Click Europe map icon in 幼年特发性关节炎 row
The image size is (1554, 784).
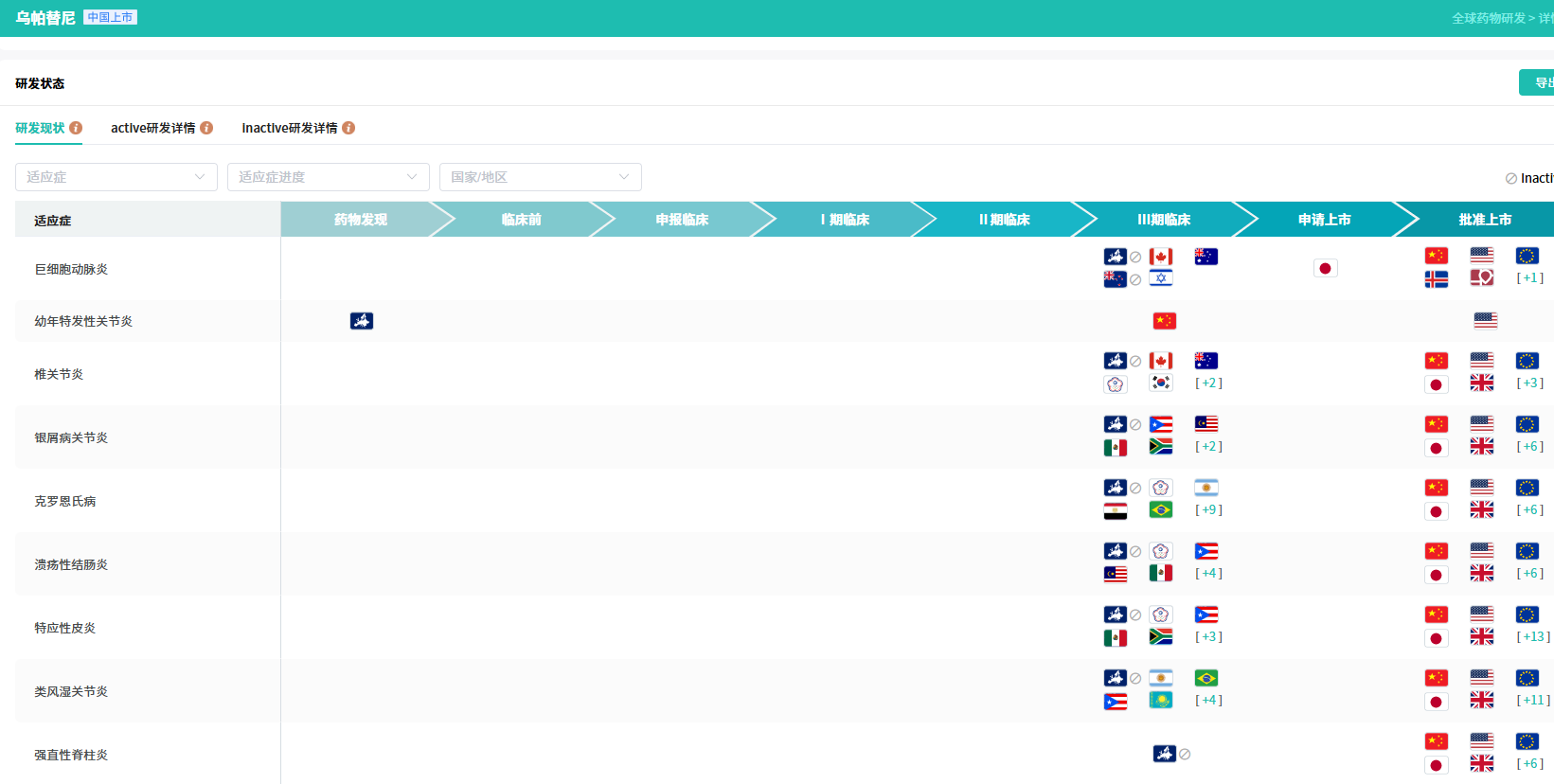click(x=362, y=321)
